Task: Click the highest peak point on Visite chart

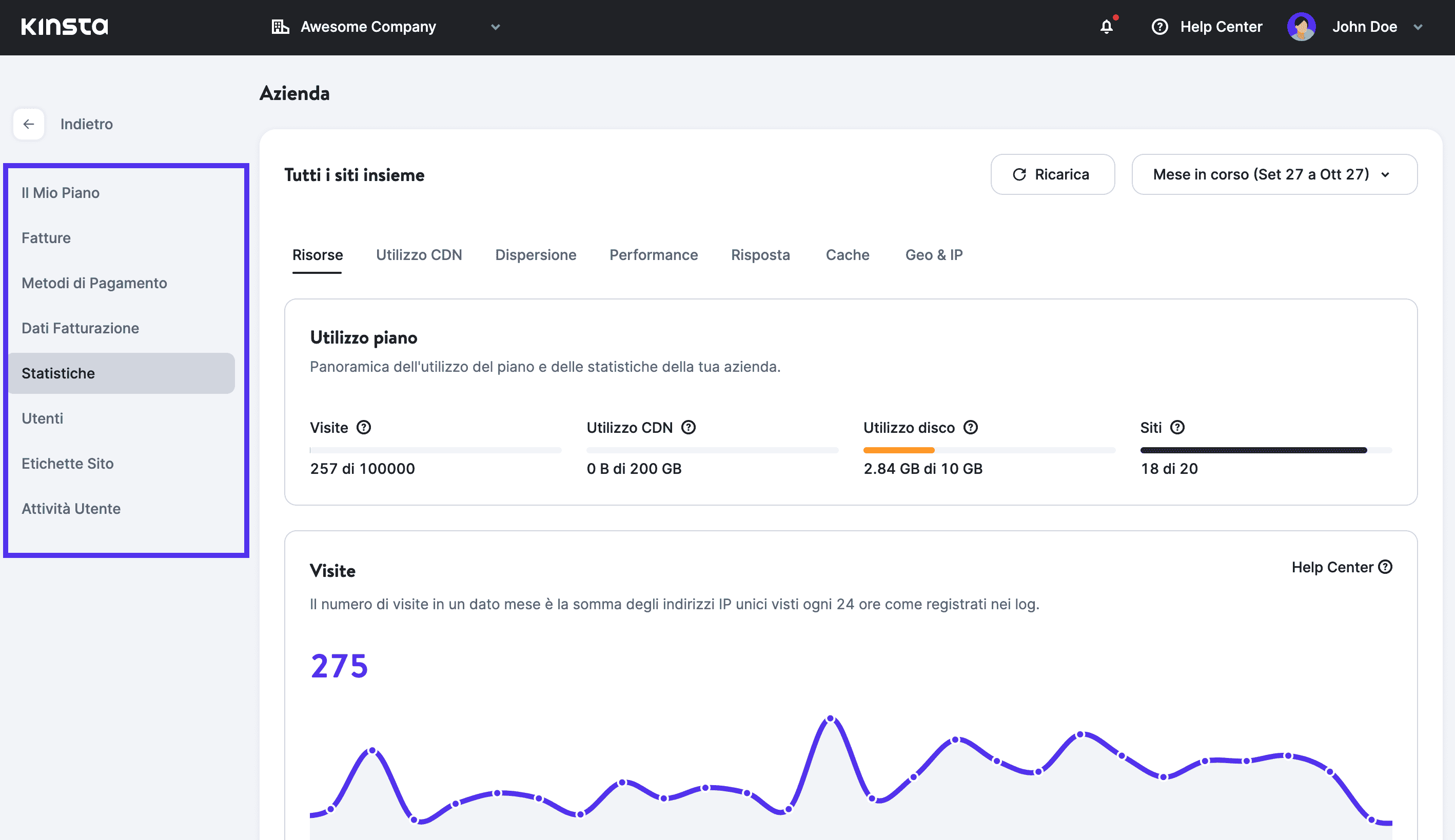Action: click(x=830, y=718)
